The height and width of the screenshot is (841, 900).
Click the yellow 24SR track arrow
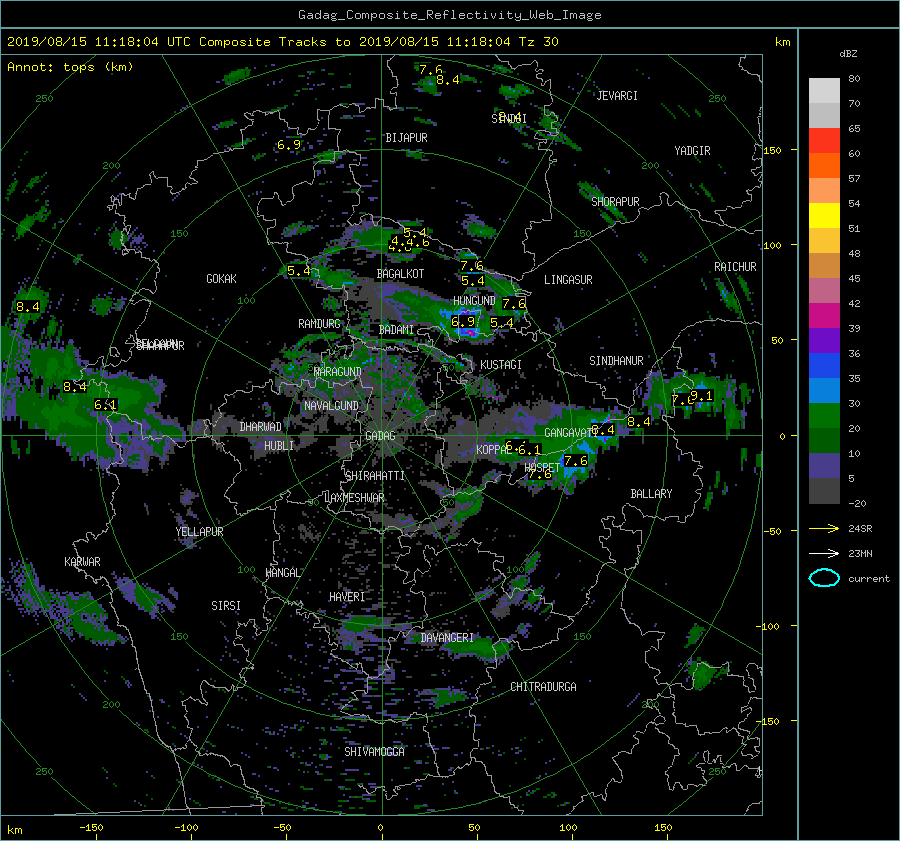(824, 528)
